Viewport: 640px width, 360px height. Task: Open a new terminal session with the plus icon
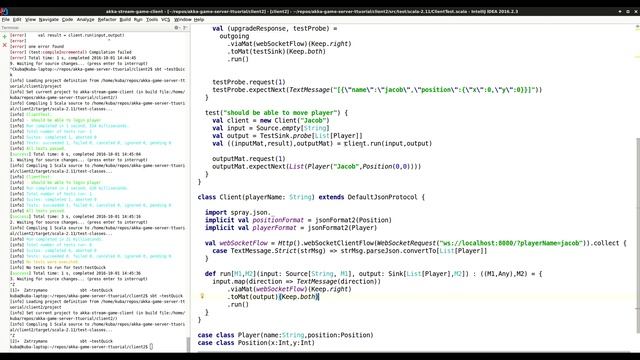click(x=4, y=37)
